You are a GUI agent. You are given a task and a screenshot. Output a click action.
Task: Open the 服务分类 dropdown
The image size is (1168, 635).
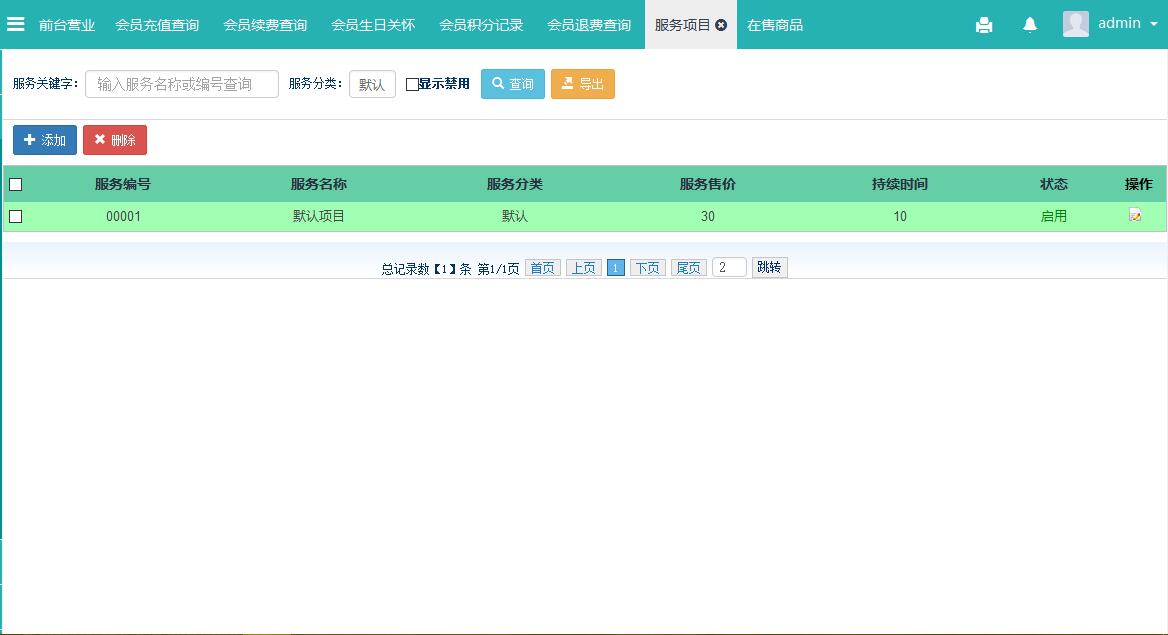(372, 85)
